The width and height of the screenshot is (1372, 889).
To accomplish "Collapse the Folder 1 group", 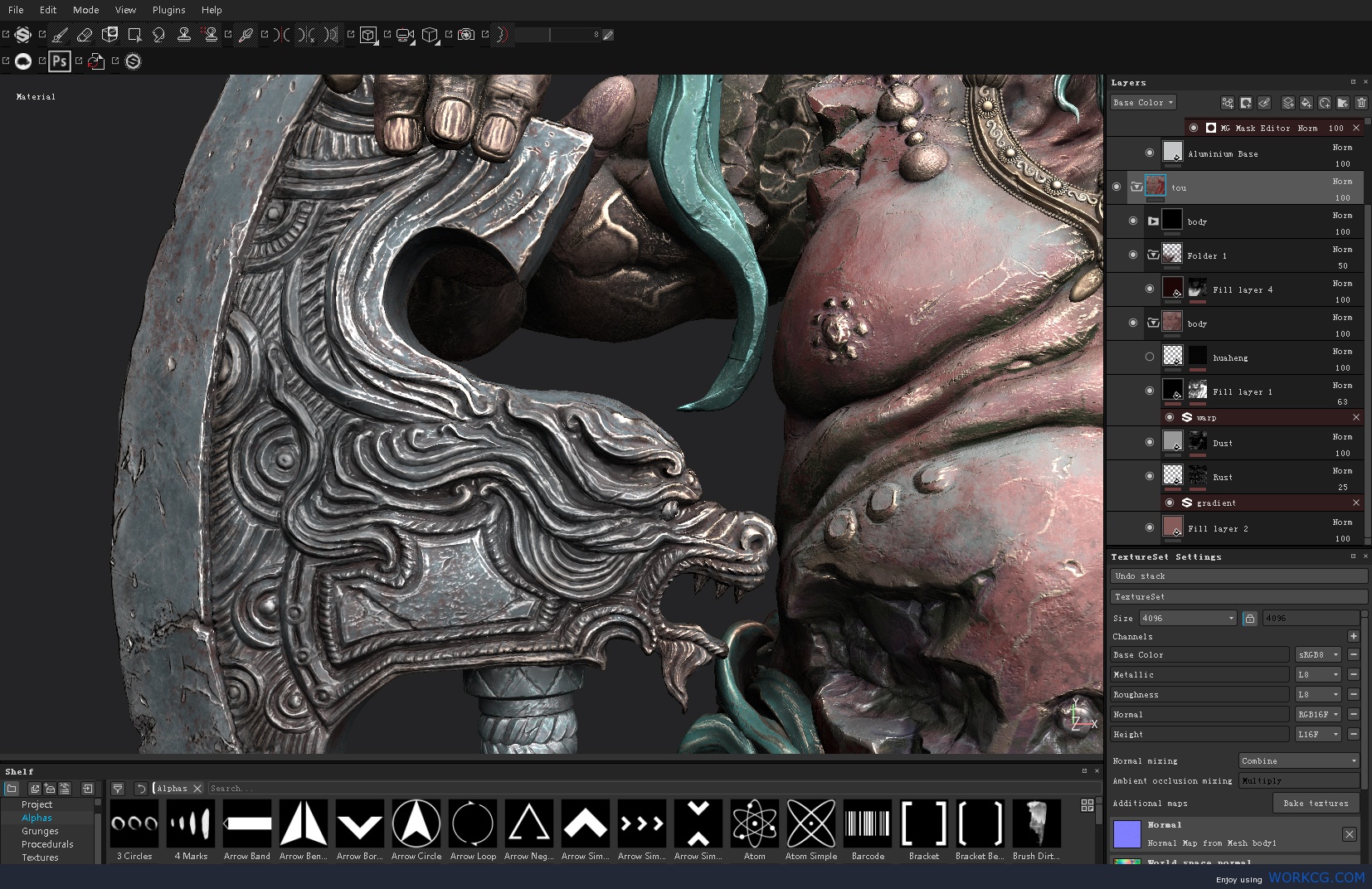I will tap(1153, 255).
